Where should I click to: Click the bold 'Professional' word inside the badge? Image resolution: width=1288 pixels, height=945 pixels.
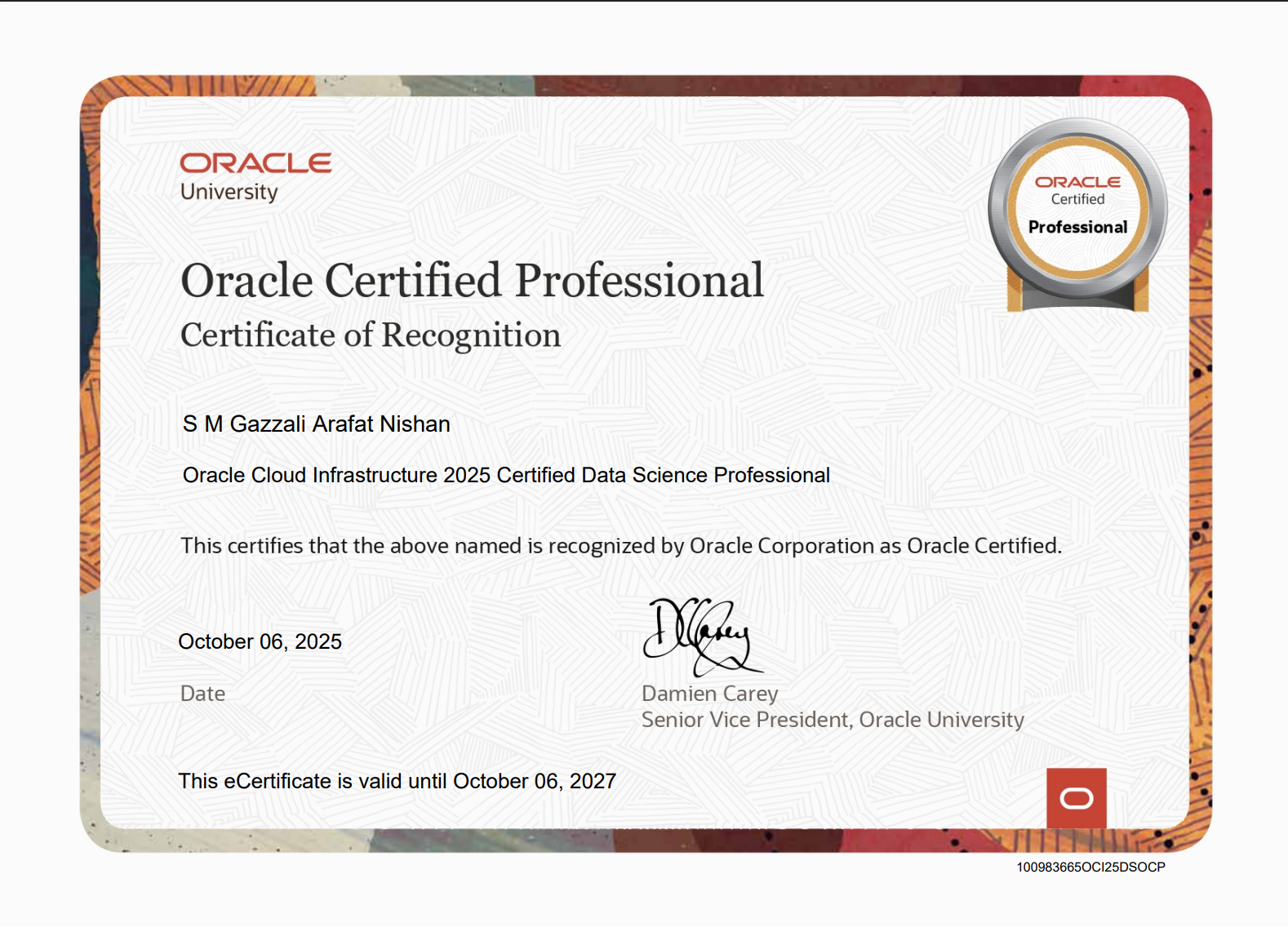click(x=1077, y=228)
